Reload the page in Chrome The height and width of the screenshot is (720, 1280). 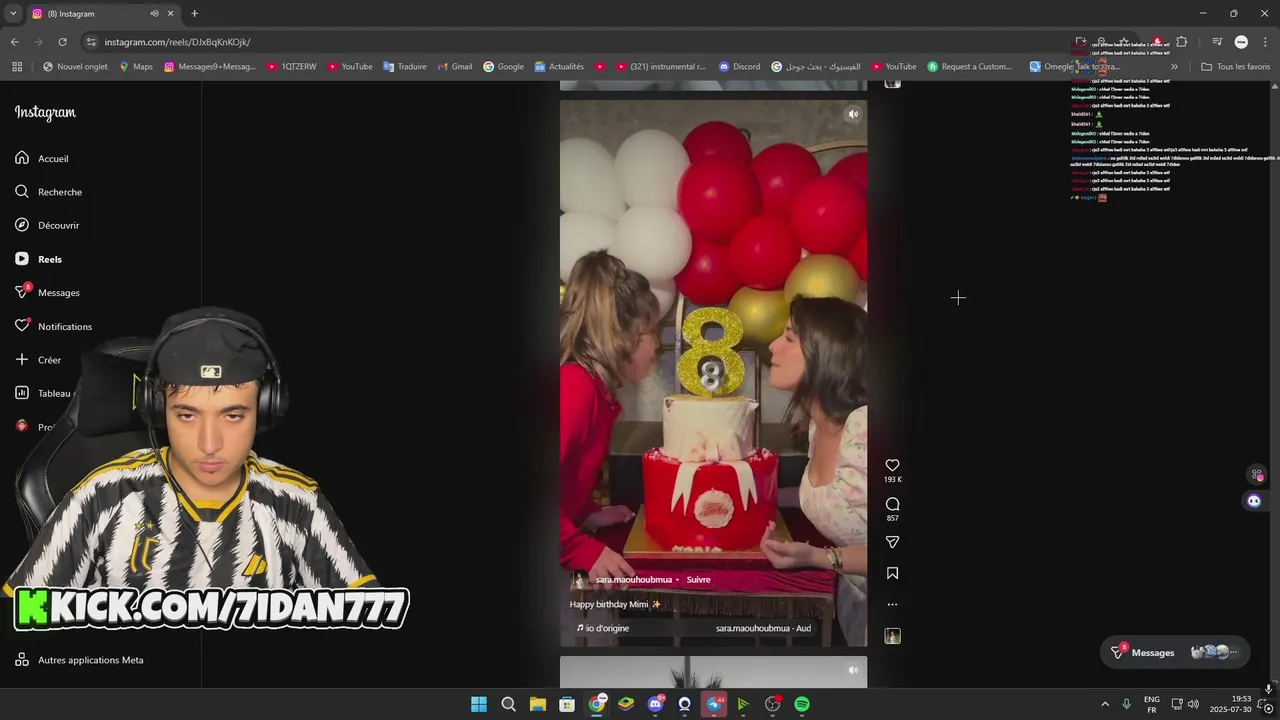click(x=62, y=42)
